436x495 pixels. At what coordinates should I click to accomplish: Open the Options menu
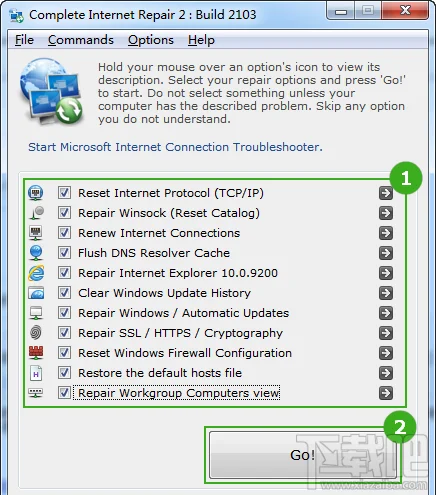(151, 40)
